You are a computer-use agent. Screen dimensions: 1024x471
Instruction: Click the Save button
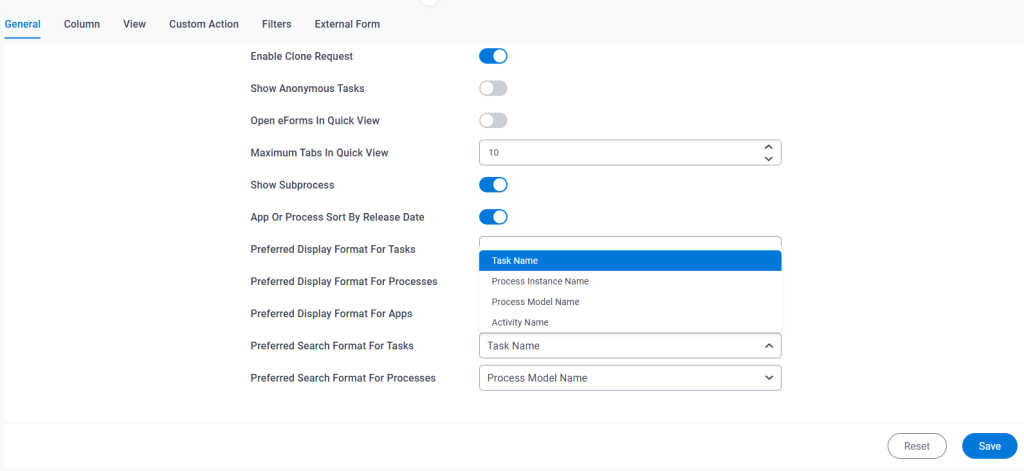click(x=989, y=446)
